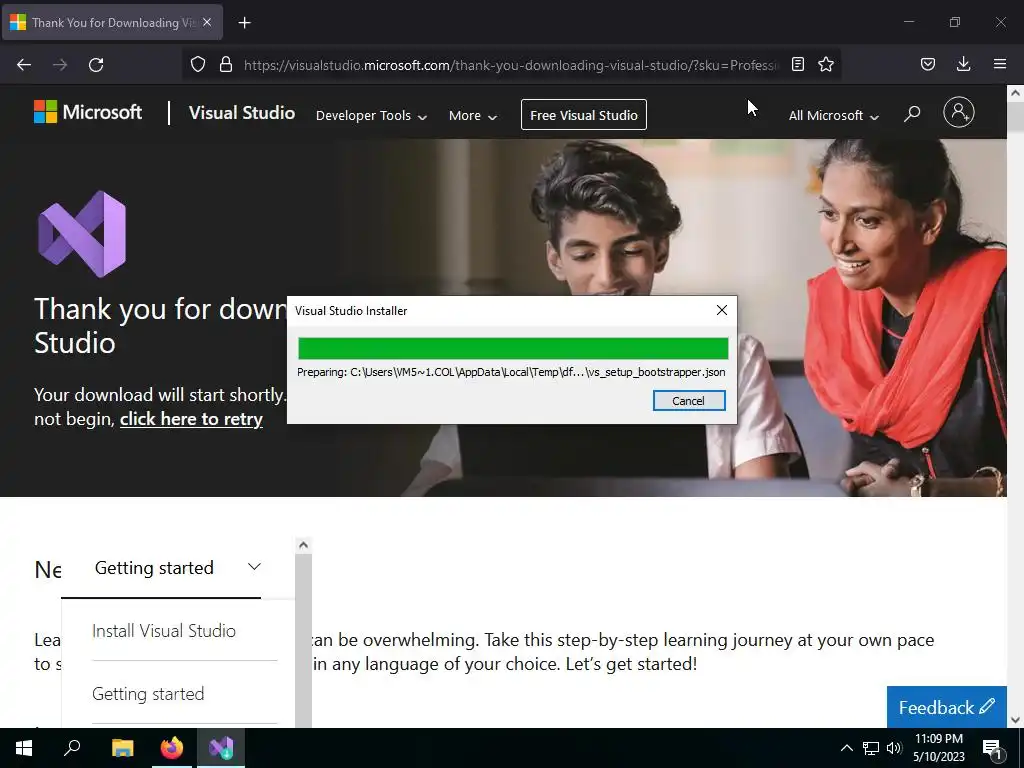This screenshot has width=1024, height=768.
Task: Open File Explorer from taskbar
Action: 122,748
